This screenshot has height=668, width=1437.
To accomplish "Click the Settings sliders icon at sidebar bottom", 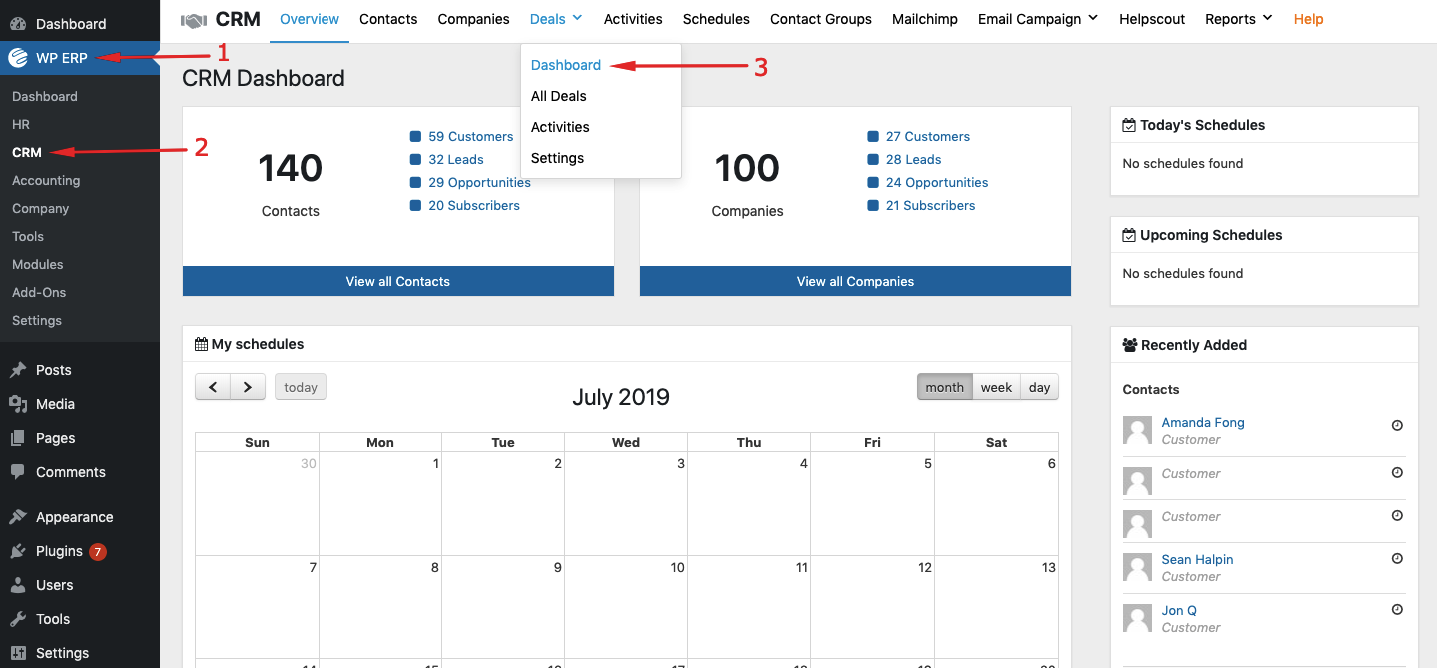I will pos(18,653).
